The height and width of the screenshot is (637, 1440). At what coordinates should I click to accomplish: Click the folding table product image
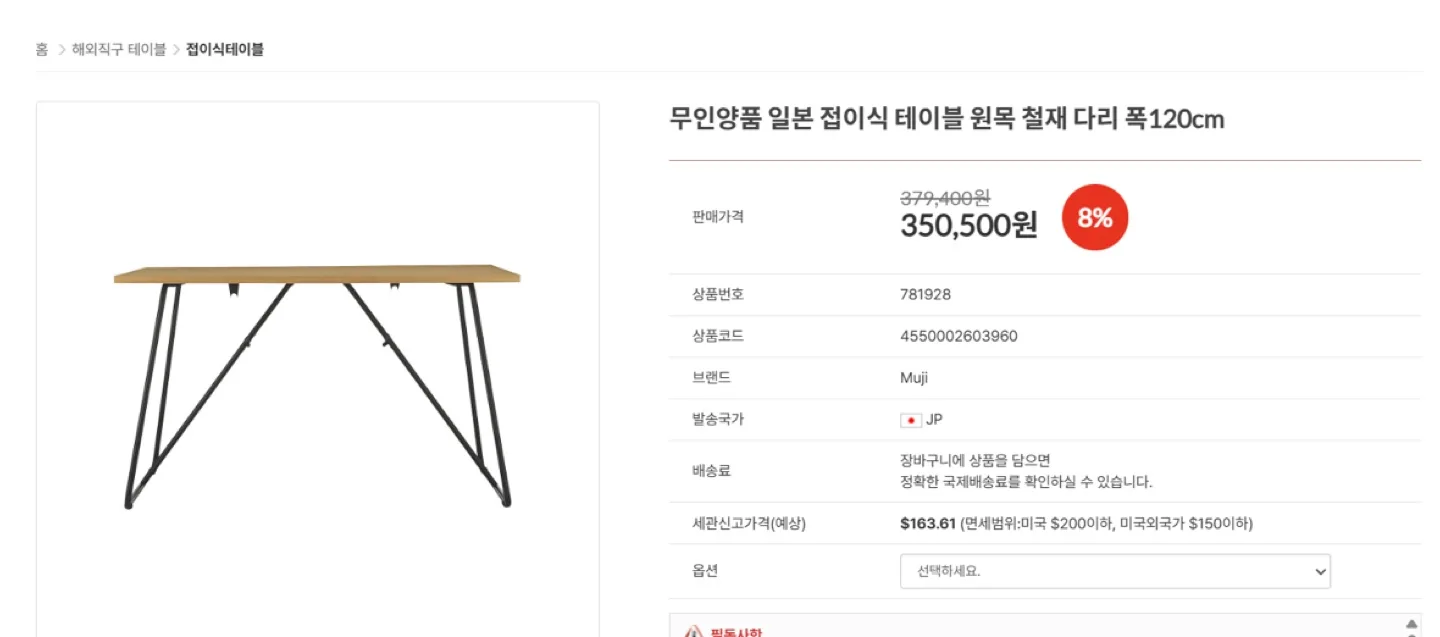(x=317, y=385)
